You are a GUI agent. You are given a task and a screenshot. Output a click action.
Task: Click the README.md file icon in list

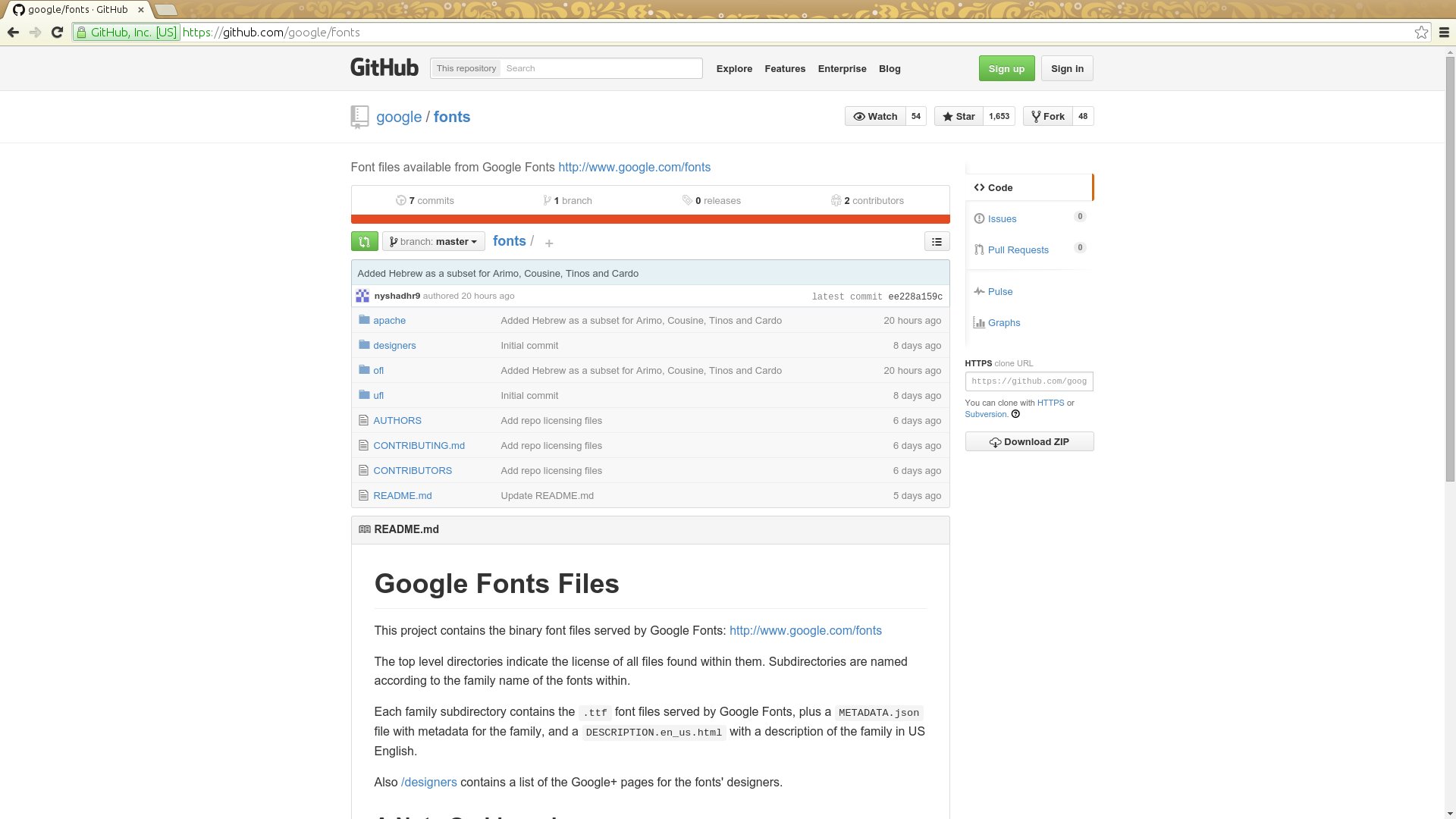pos(364,495)
